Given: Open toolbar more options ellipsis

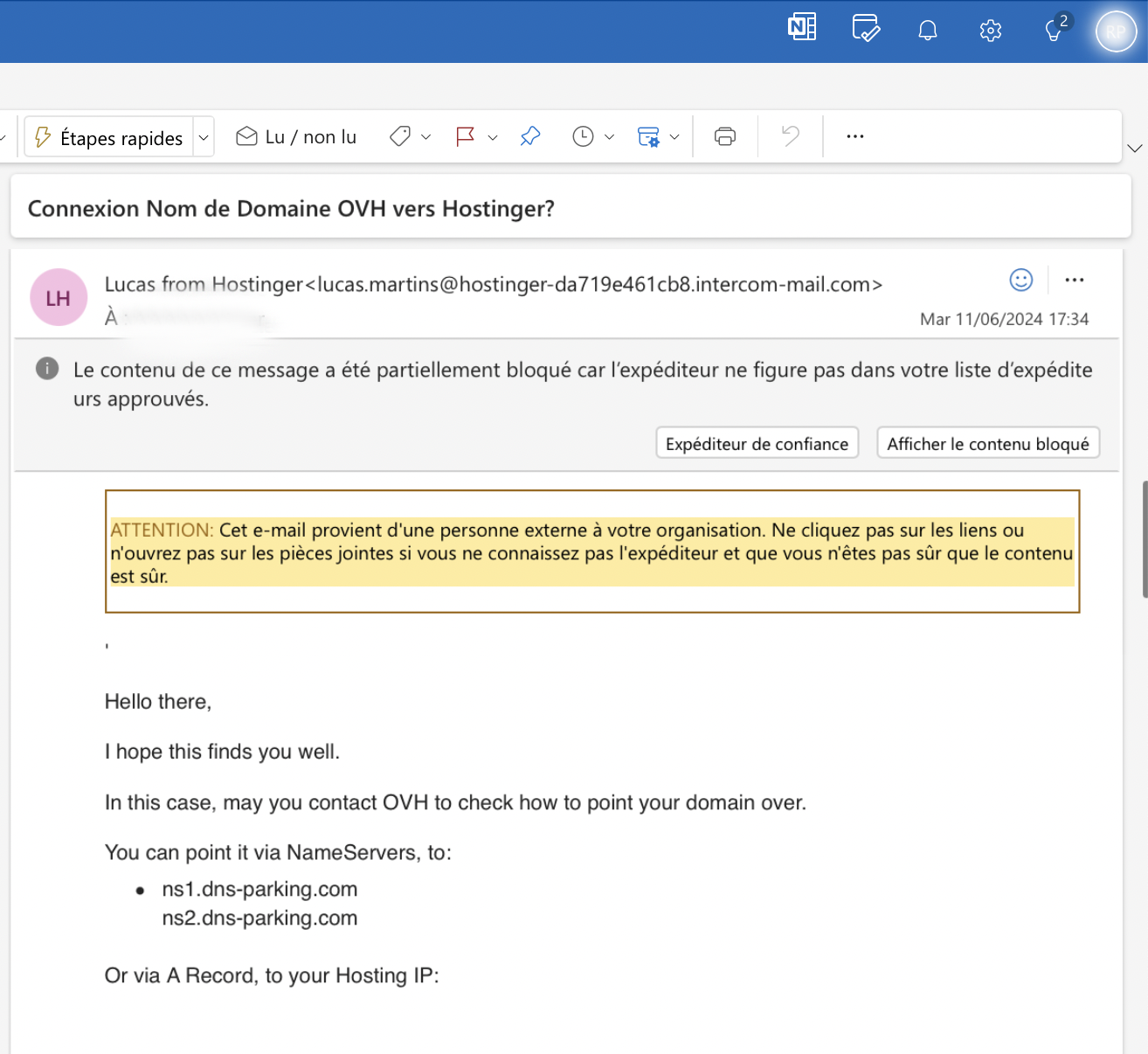Looking at the screenshot, I should [854, 136].
